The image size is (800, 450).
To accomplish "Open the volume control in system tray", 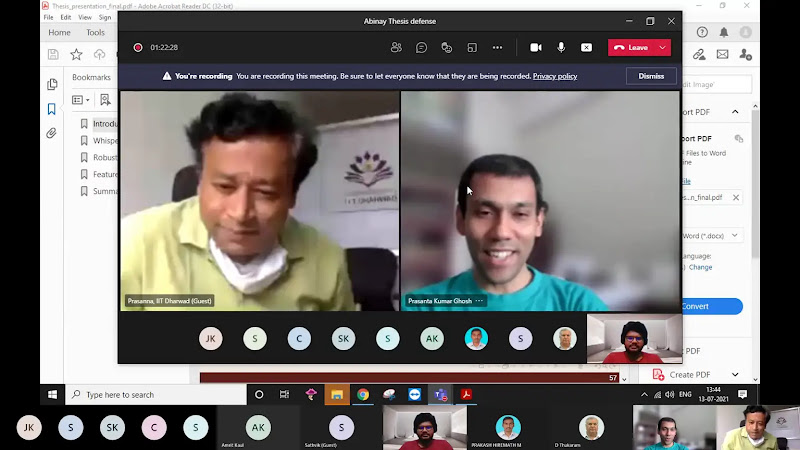I will pos(670,394).
